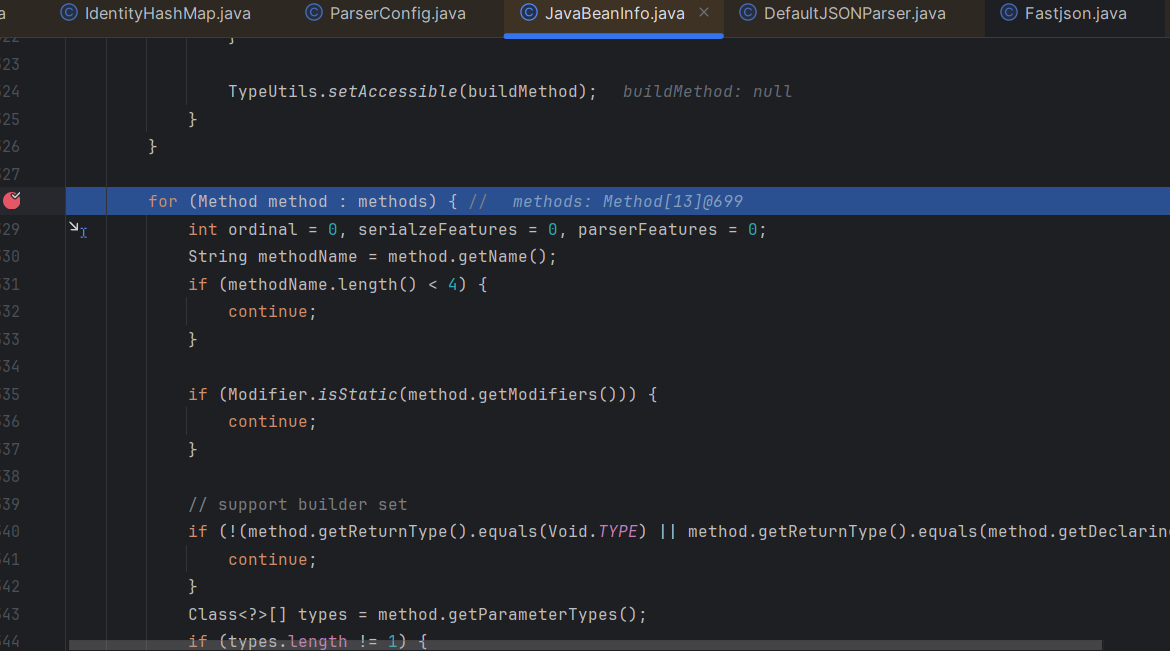Viewport: 1170px width, 651px height.
Task: Click the run-to-cursor arrow icon in gutter
Action: point(75,229)
